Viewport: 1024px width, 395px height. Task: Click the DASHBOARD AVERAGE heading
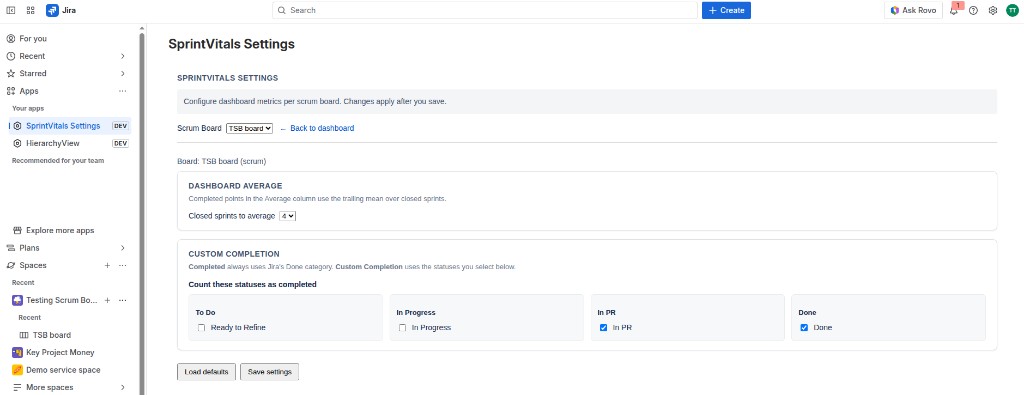coord(235,186)
